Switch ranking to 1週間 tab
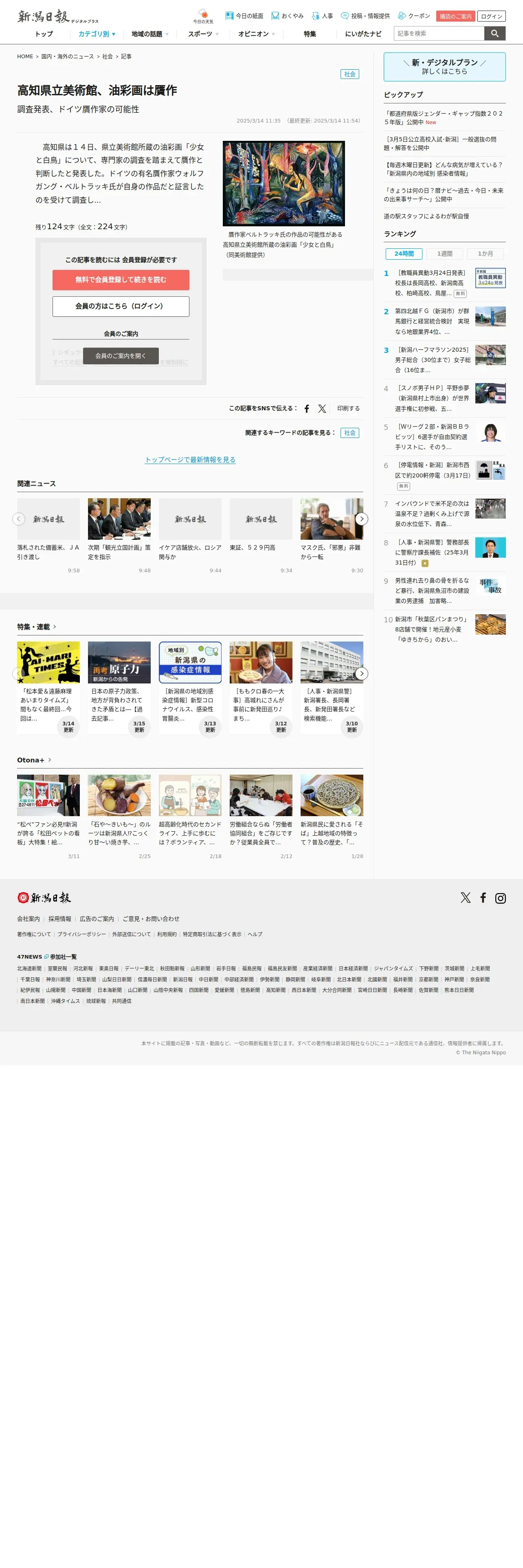The width and height of the screenshot is (523, 1568). tap(444, 254)
